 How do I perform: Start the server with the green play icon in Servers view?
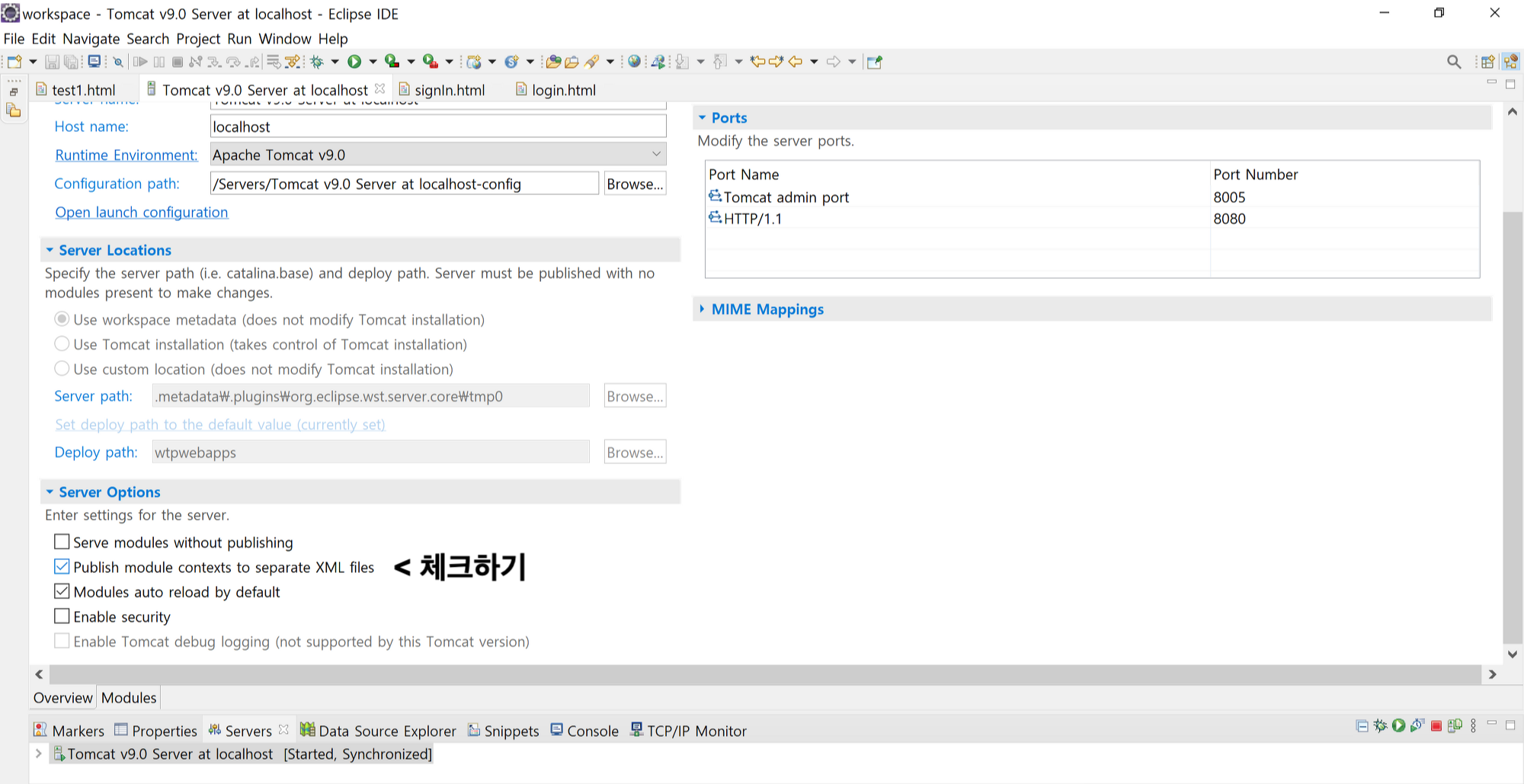[x=1398, y=726]
